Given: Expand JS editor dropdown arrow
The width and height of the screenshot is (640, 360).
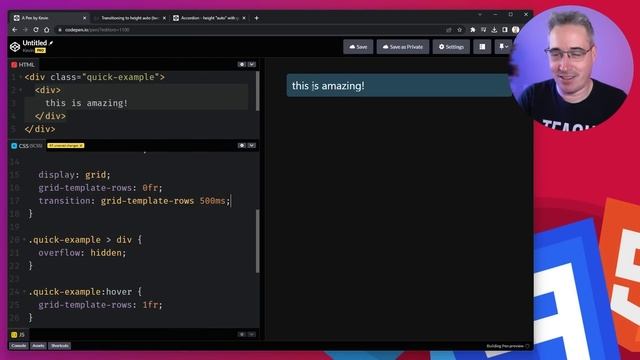Looking at the screenshot, I should [x=252, y=334].
